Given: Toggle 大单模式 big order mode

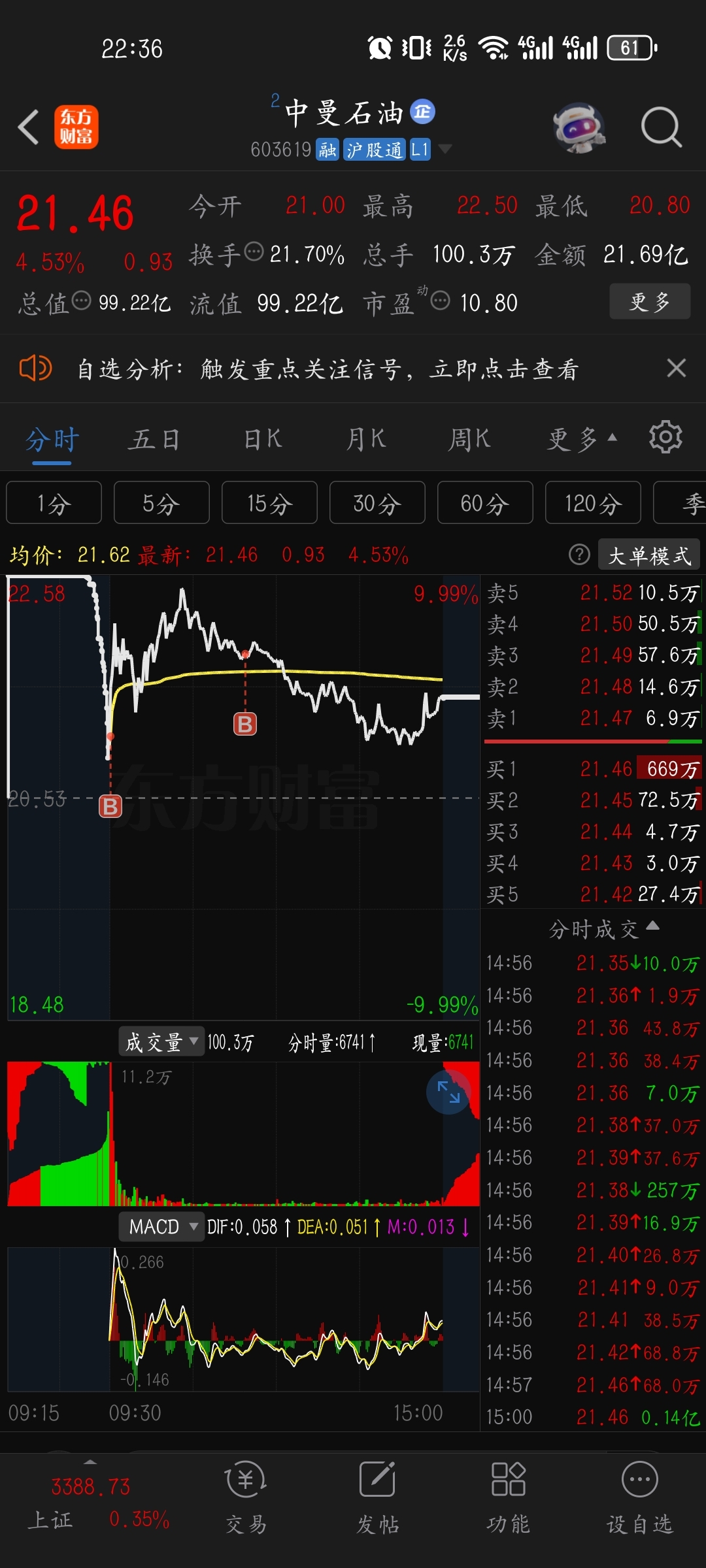Looking at the screenshot, I should [650, 555].
